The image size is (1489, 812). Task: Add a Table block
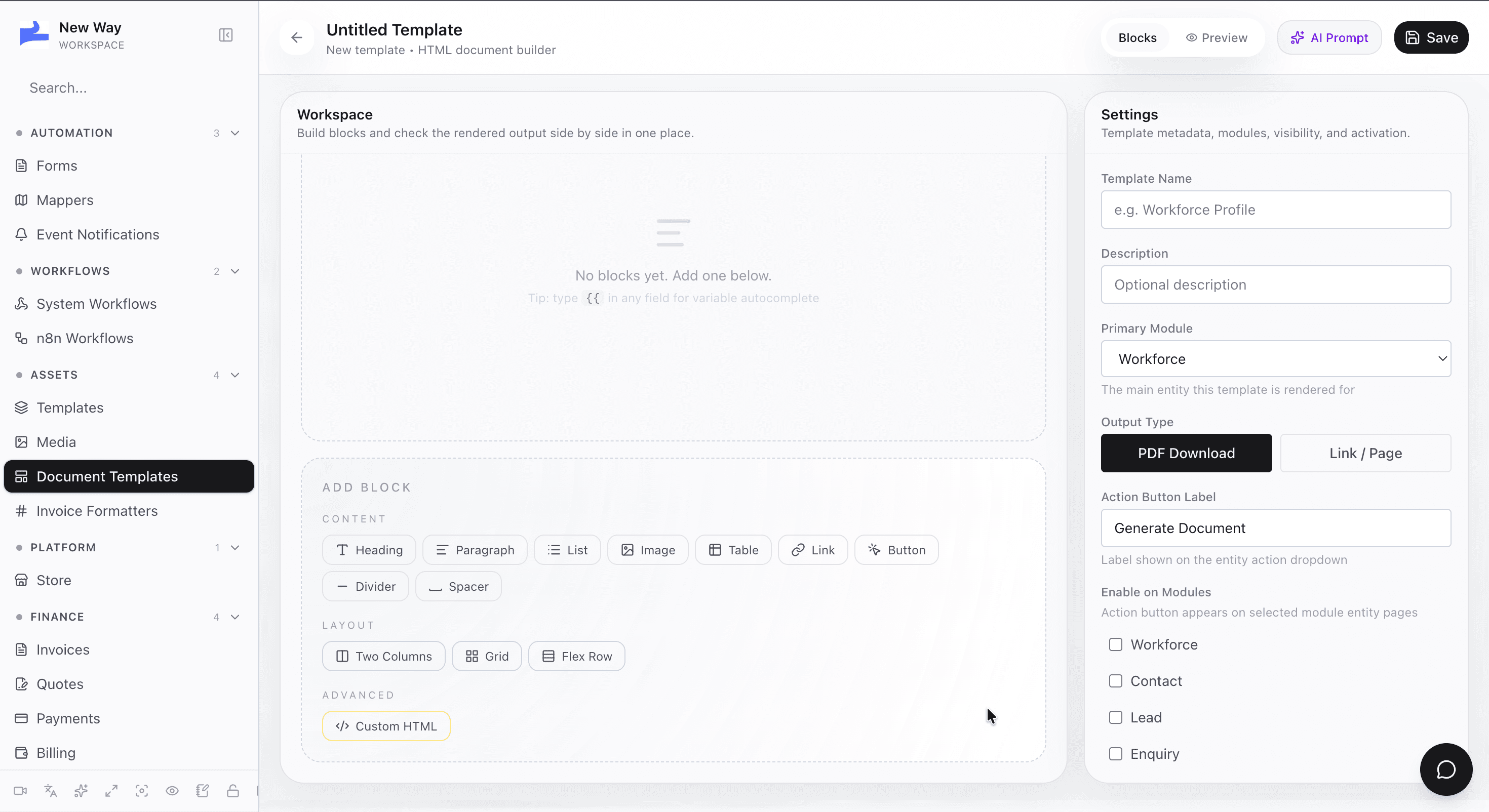[x=733, y=550]
